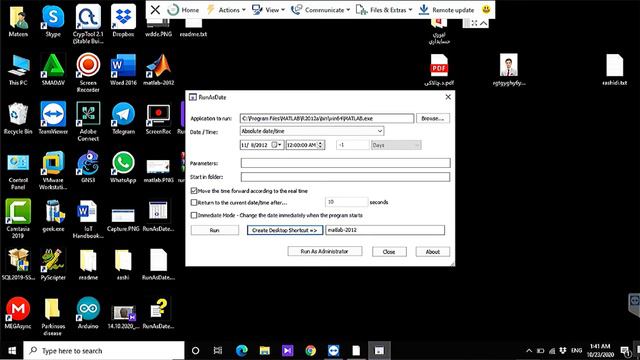Open TeamViewer View menu
The height and width of the screenshot is (360, 640).
268,10
